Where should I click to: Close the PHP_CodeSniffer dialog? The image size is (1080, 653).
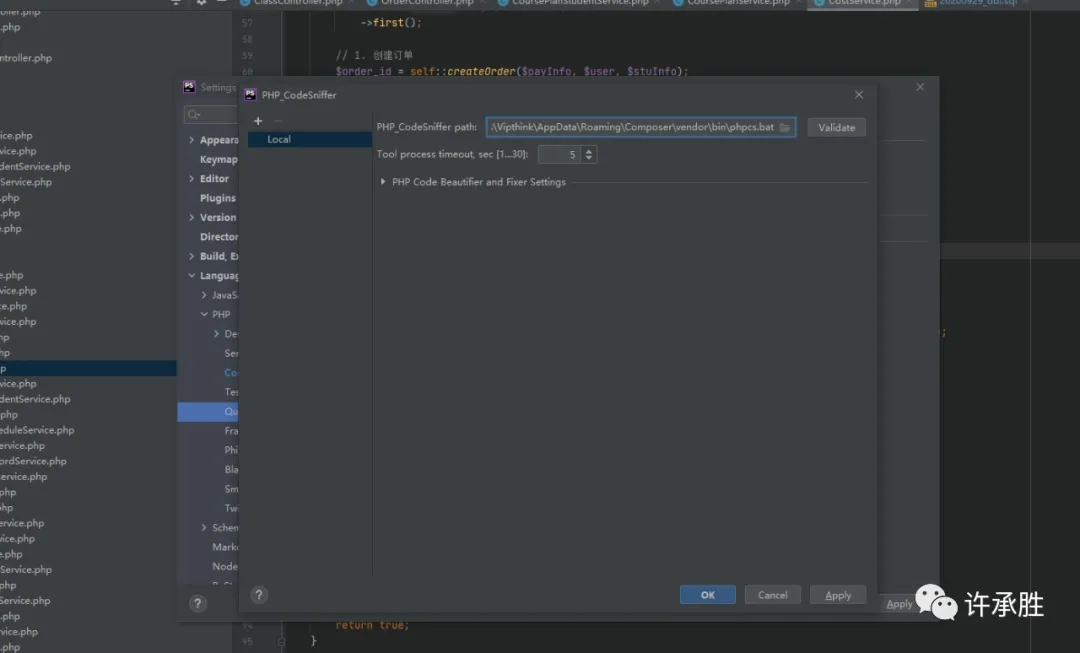pyautogui.click(x=859, y=95)
